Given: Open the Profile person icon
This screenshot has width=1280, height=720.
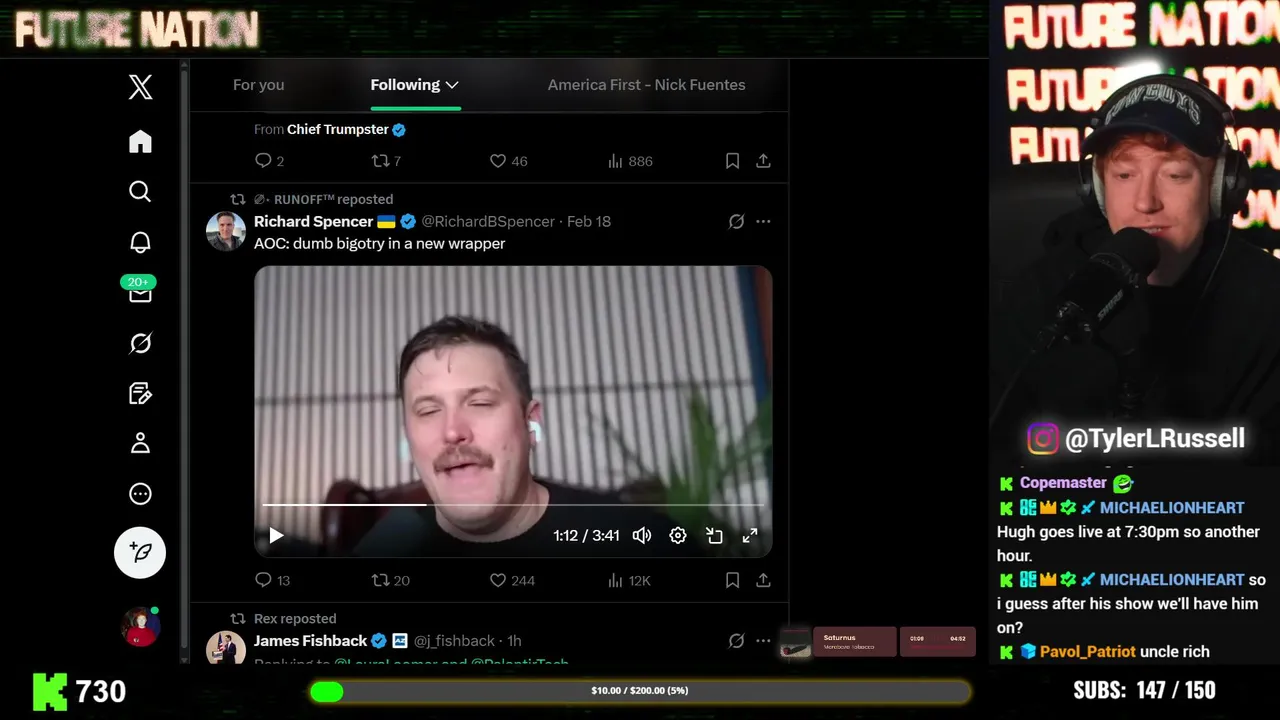Looking at the screenshot, I should (140, 443).
